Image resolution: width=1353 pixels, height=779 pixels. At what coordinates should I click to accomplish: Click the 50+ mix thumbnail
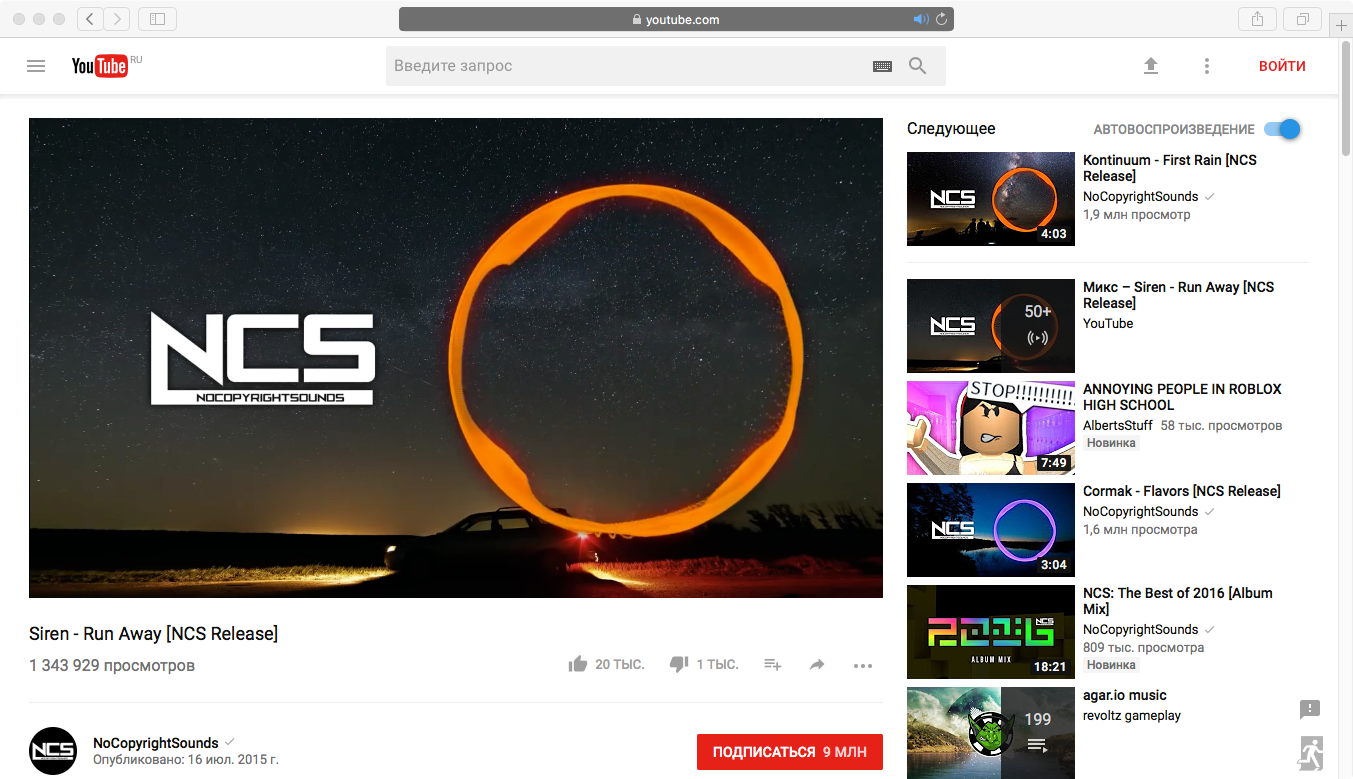[x=991, y=326]
